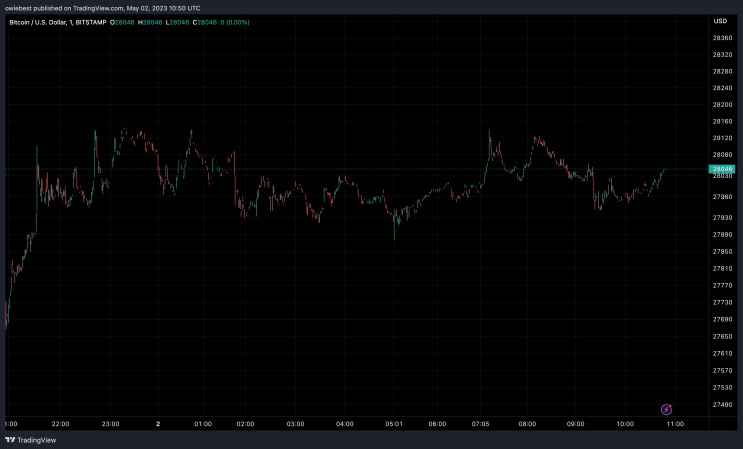Viewport: 743px width, 449px height.
Task: Click the 07:05 time axis label
Action: 480,424
